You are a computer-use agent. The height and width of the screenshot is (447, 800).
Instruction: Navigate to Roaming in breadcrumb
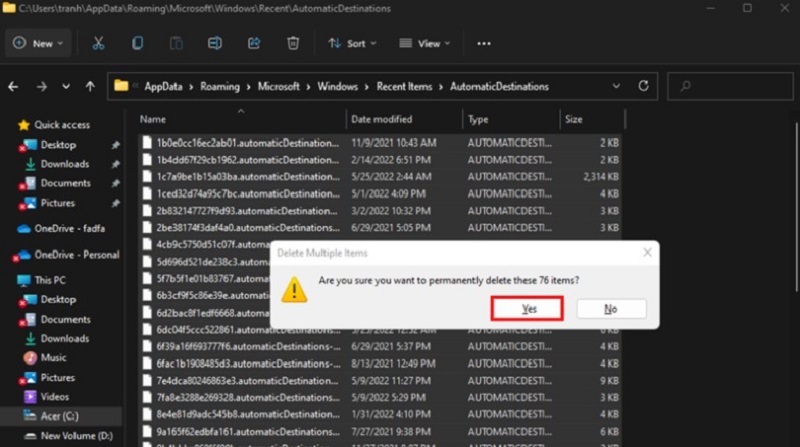click(x=220, y=87)
